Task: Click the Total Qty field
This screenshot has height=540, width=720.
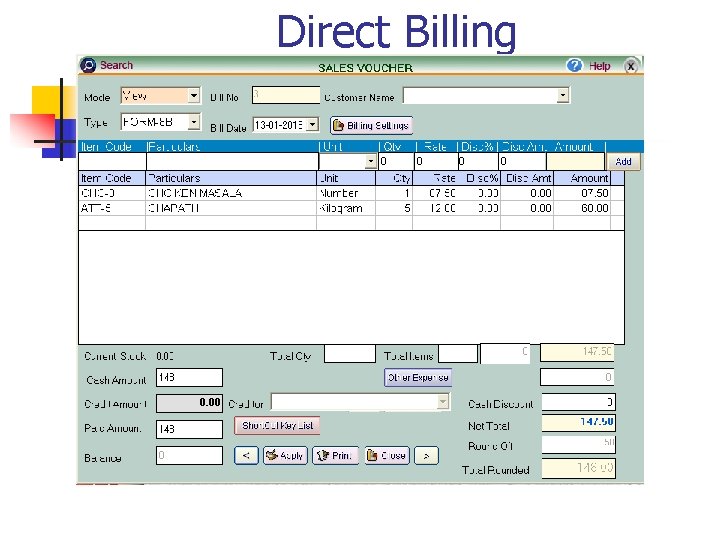Action: click(x=349, y=354)
